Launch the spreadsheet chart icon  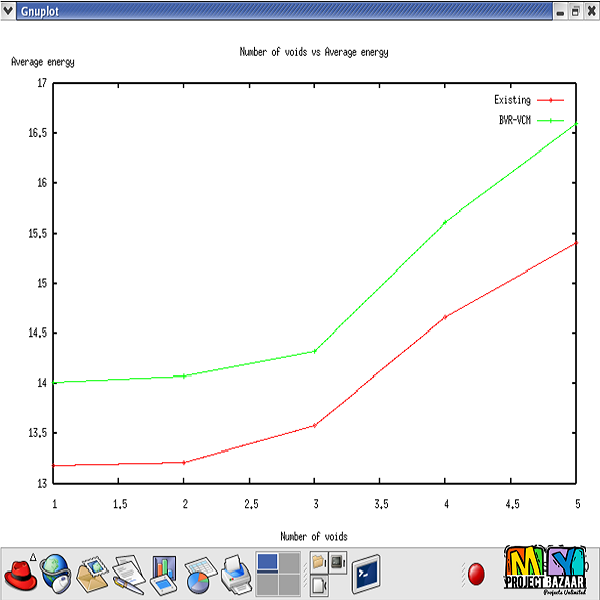200,574
